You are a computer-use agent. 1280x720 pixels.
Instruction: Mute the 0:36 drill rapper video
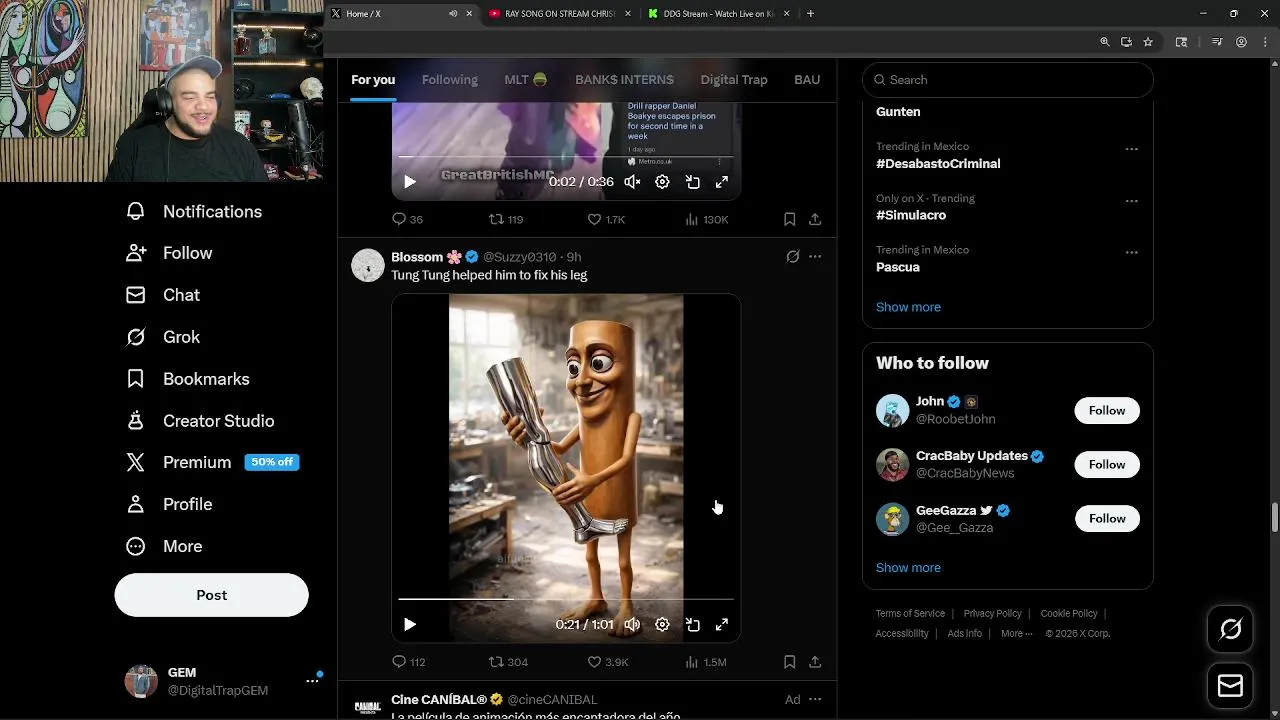coord(632,182)
